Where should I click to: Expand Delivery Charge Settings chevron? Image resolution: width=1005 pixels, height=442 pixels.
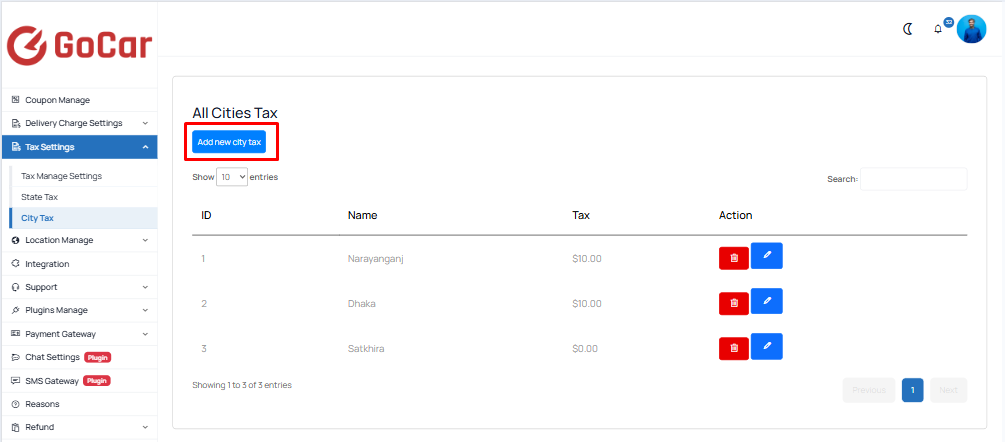(145, 123)
